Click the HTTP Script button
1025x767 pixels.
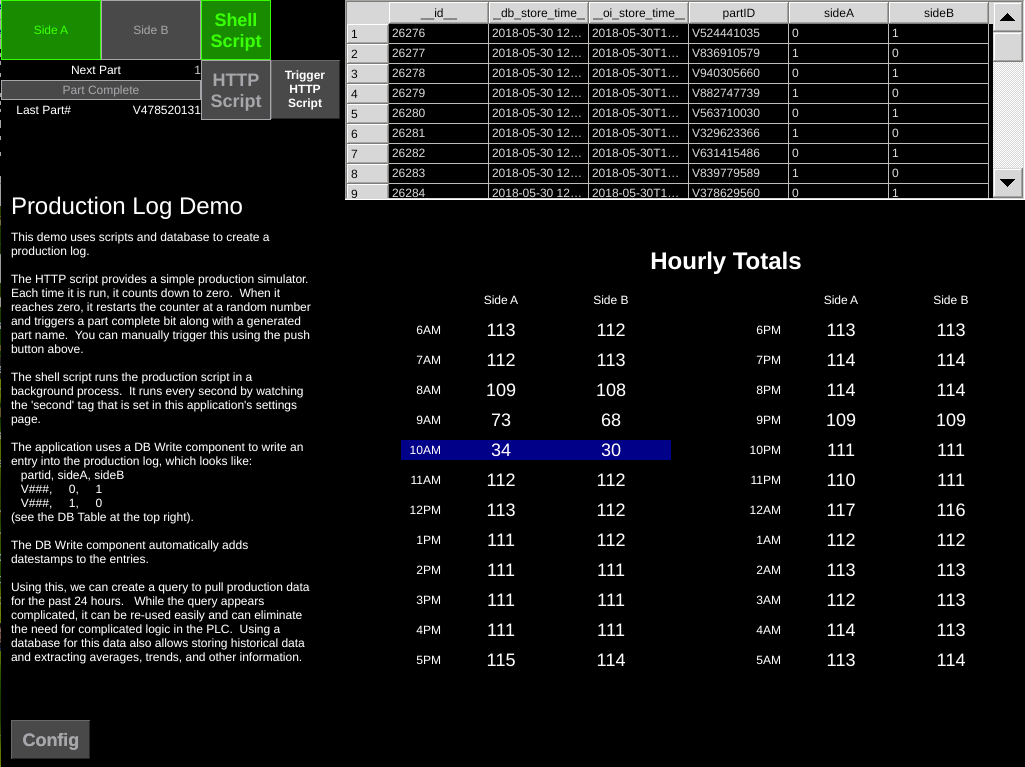tap(236, 90)
